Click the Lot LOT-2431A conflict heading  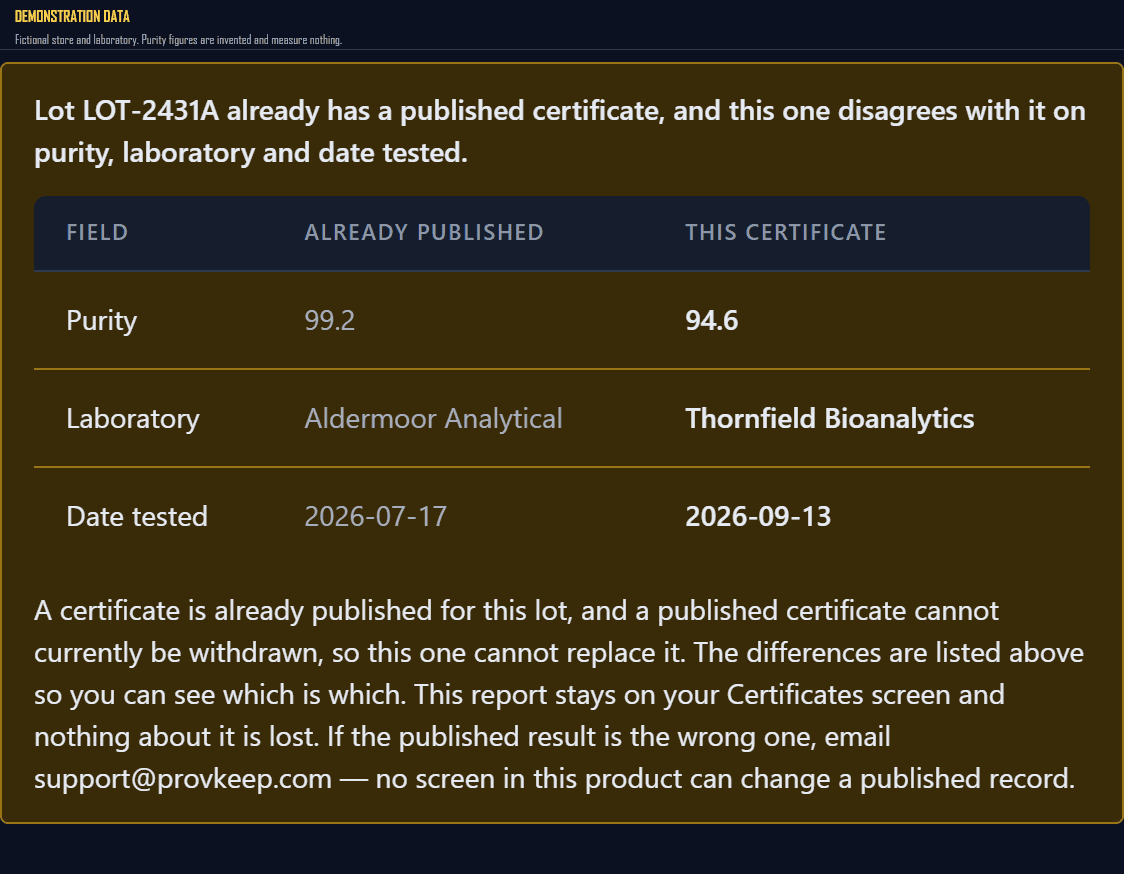[559, 131]
